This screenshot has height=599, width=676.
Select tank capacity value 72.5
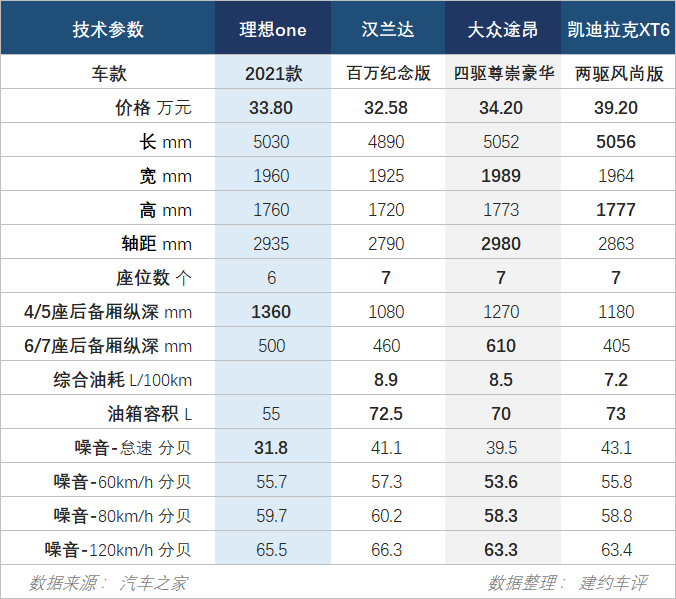click(386, 414)
